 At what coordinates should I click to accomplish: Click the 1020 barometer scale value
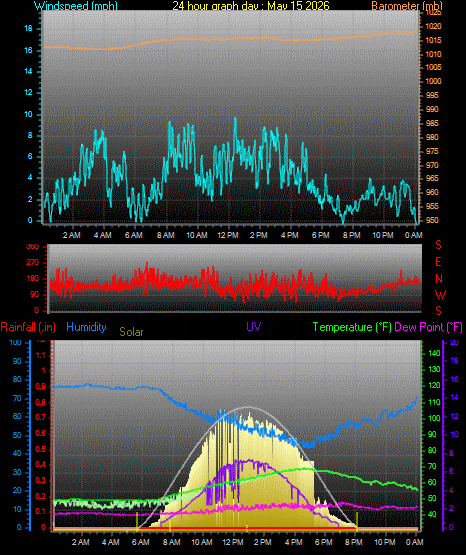433,26
